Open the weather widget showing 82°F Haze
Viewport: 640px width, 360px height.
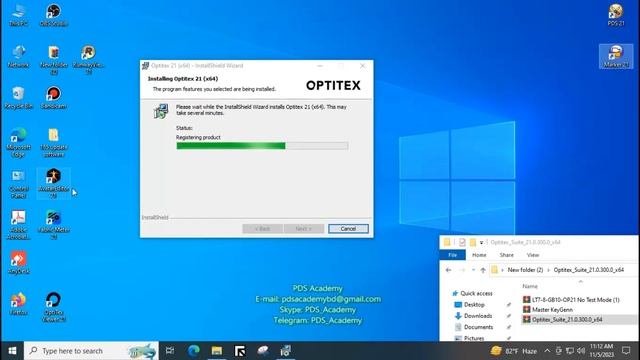click(514, 351)
